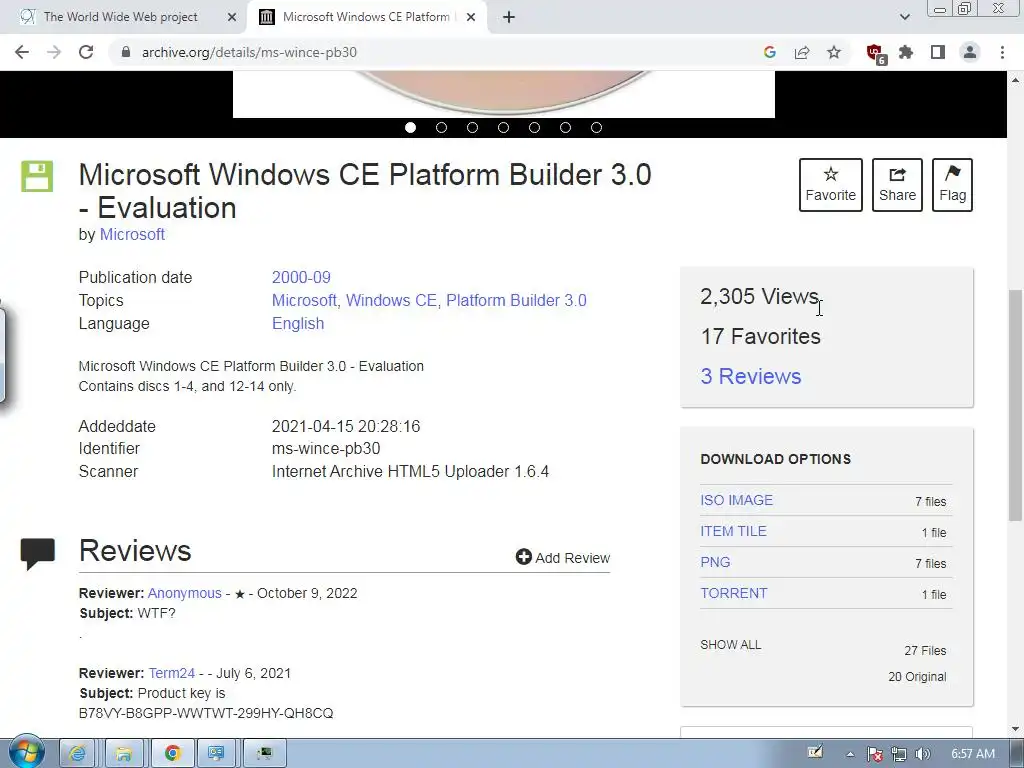Open the uBlock Origin extension icon
Image resolution: width=1024 pixels, height=768 pixels.
coord(875,53)
